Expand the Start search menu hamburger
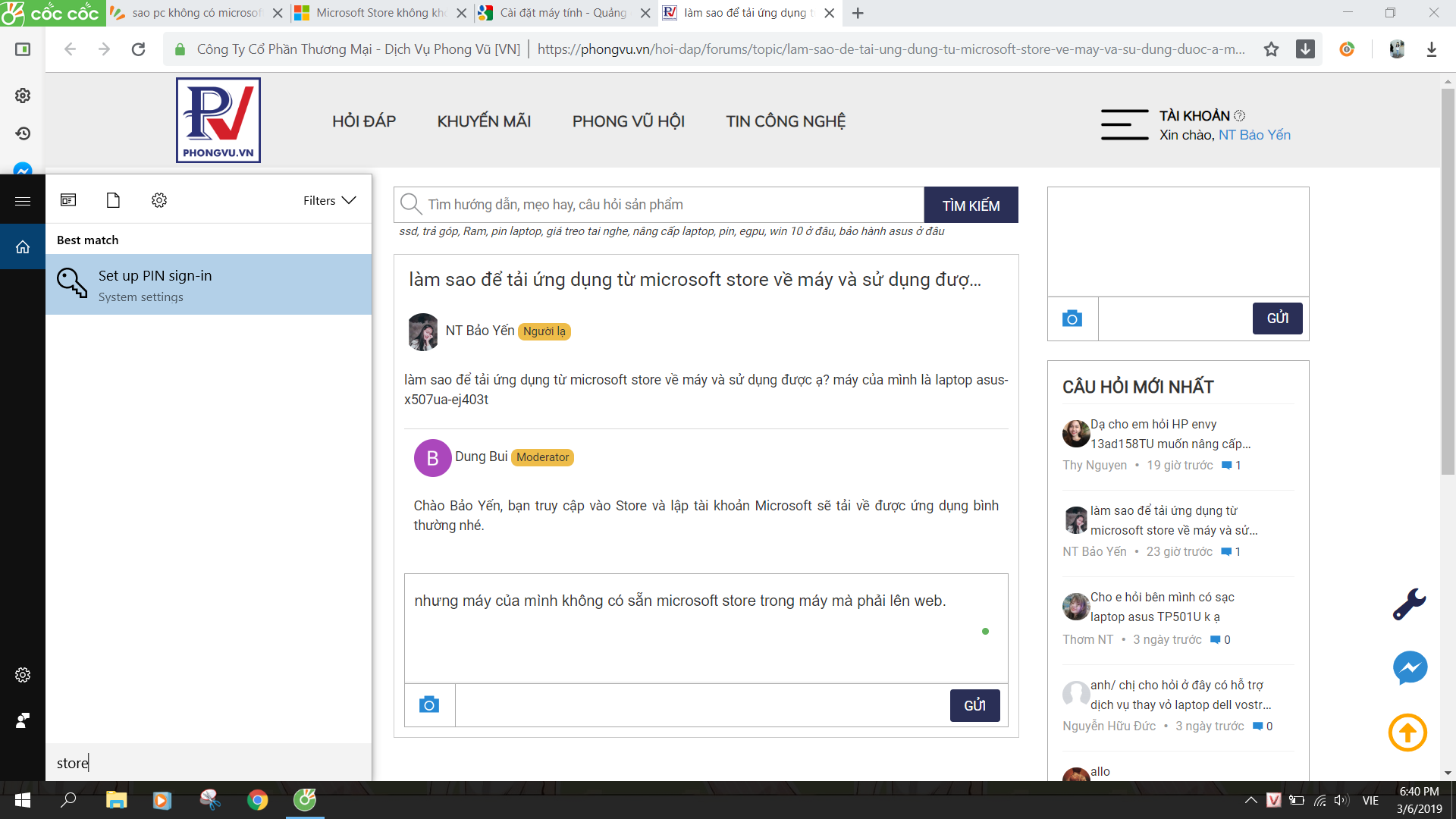 (23, 201)
